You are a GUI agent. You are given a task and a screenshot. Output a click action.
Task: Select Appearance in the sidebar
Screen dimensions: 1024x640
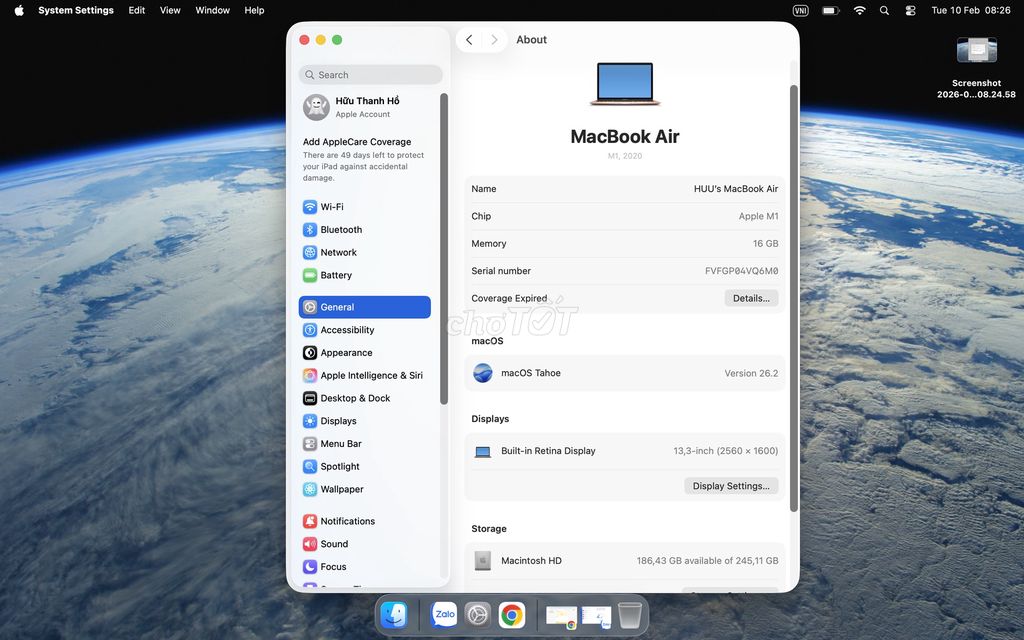pos(347,352)
